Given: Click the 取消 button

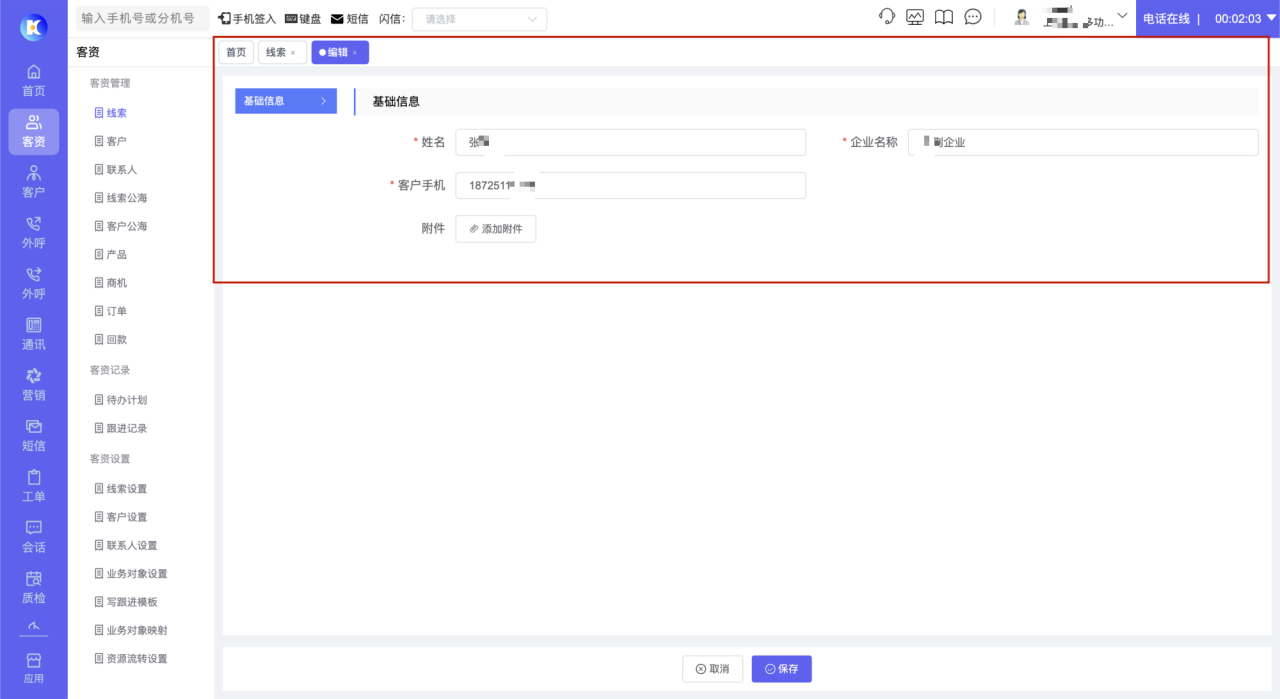Looking at the screenshot, I should tap(713, 669).
